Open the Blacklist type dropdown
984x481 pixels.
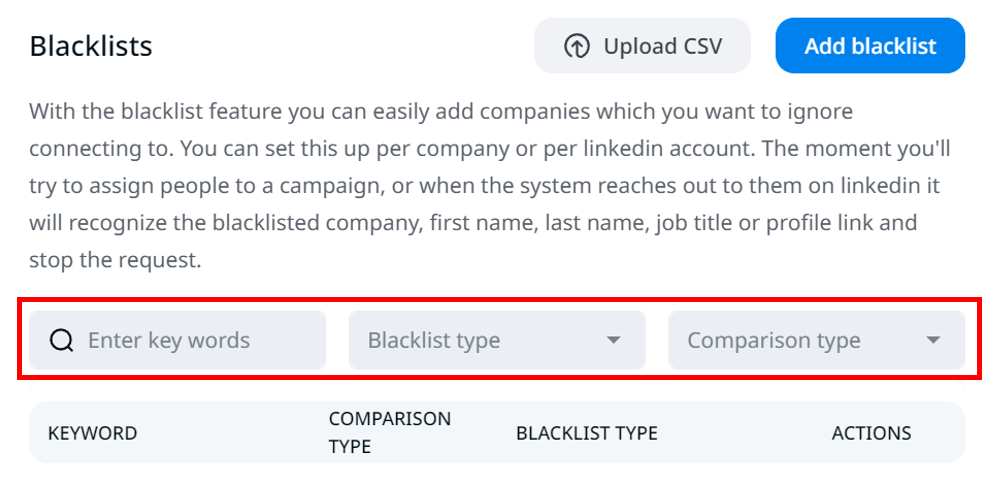tap(496, 340)
